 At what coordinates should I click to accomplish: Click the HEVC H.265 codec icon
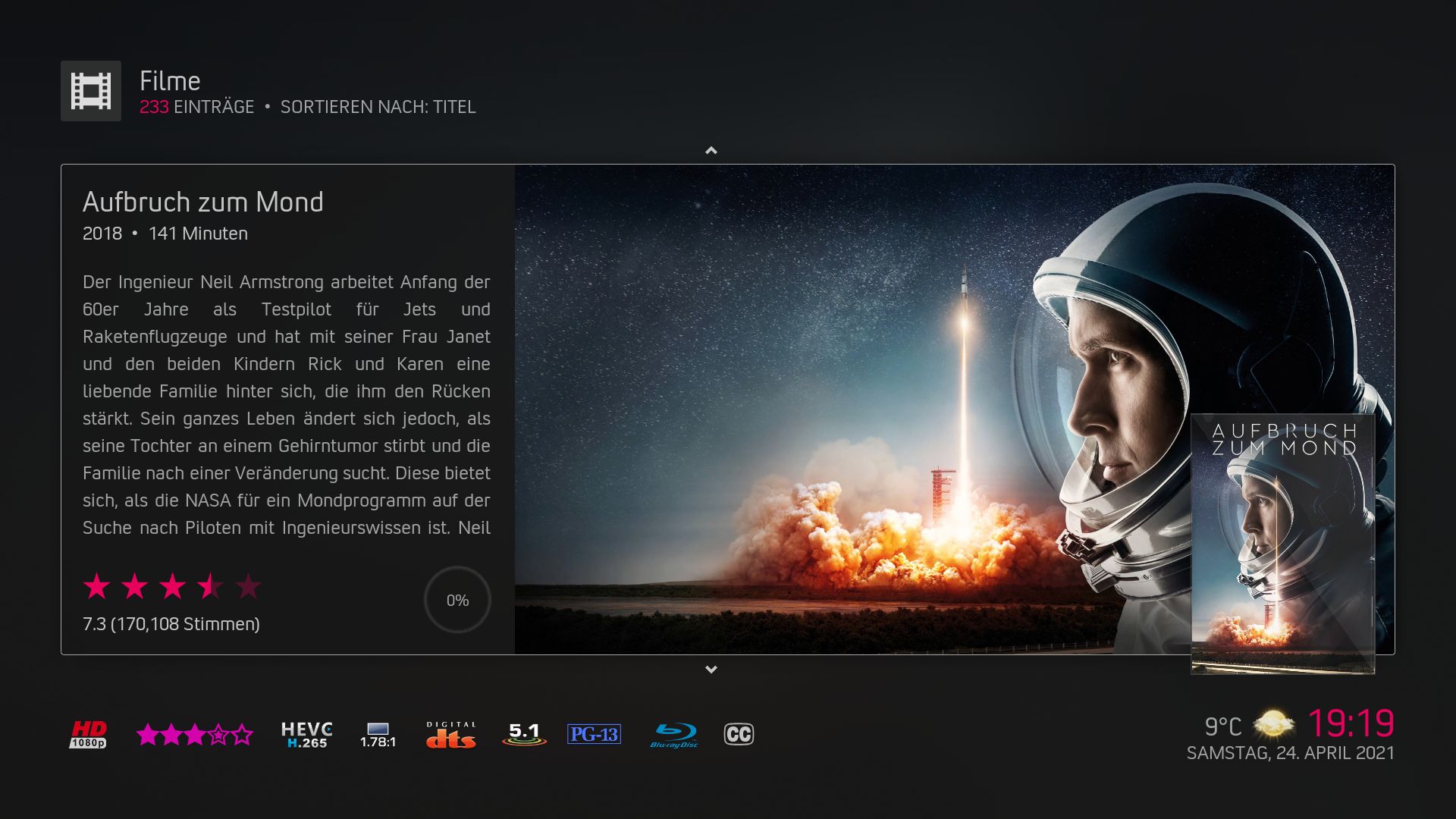coord(306,734)
